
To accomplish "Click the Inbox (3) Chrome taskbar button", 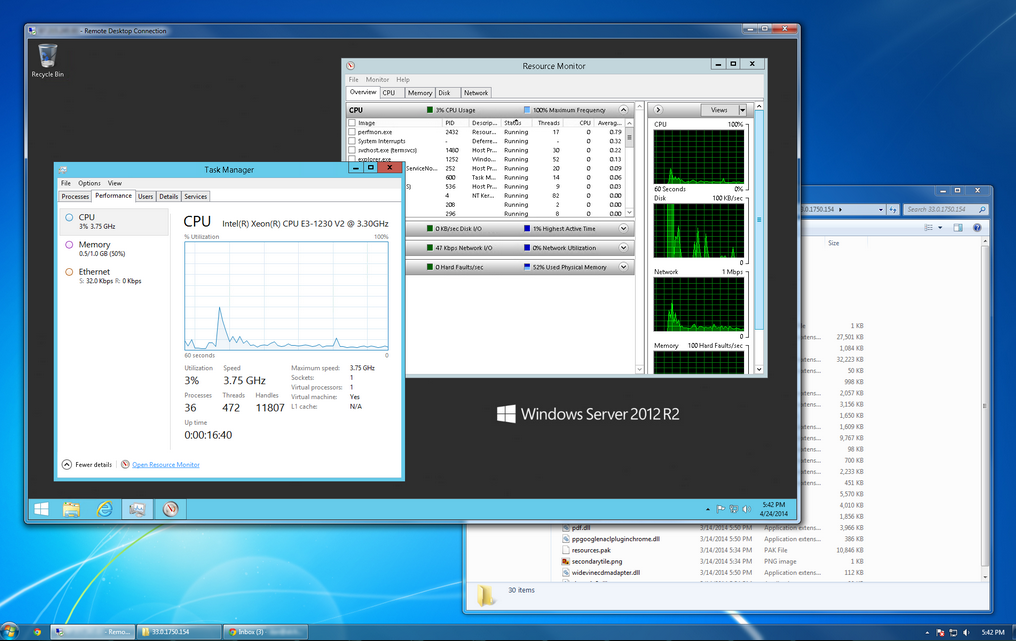I will tap(265, 632).
